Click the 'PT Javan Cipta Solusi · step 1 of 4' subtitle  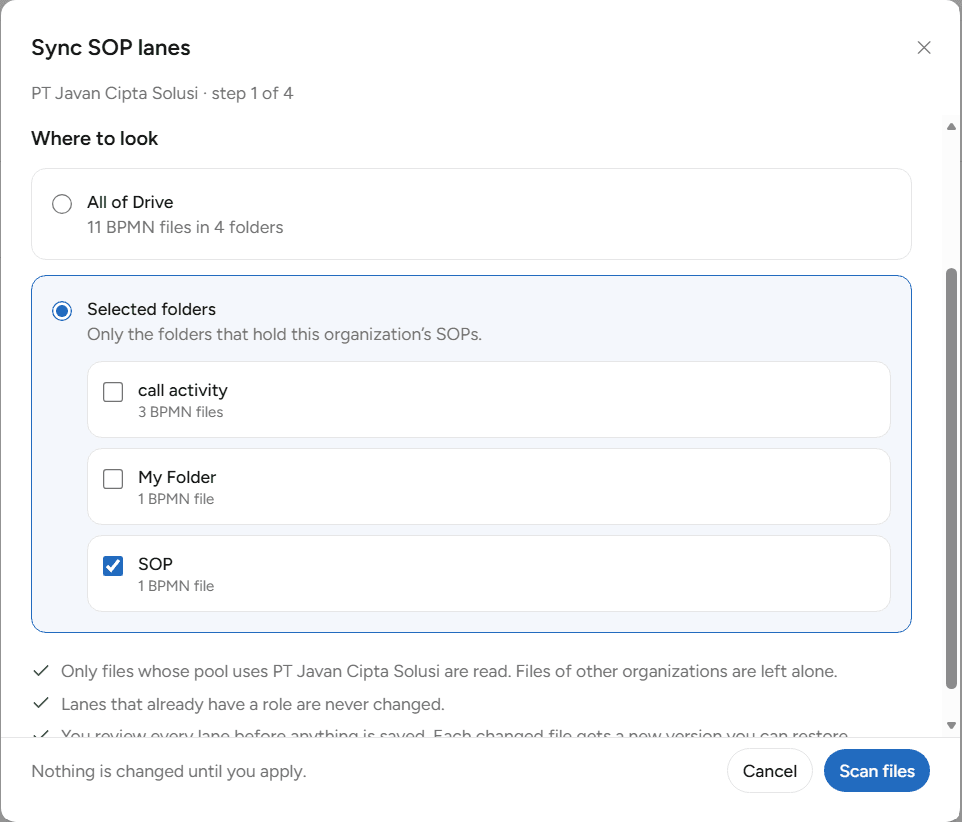pos(162,93)
